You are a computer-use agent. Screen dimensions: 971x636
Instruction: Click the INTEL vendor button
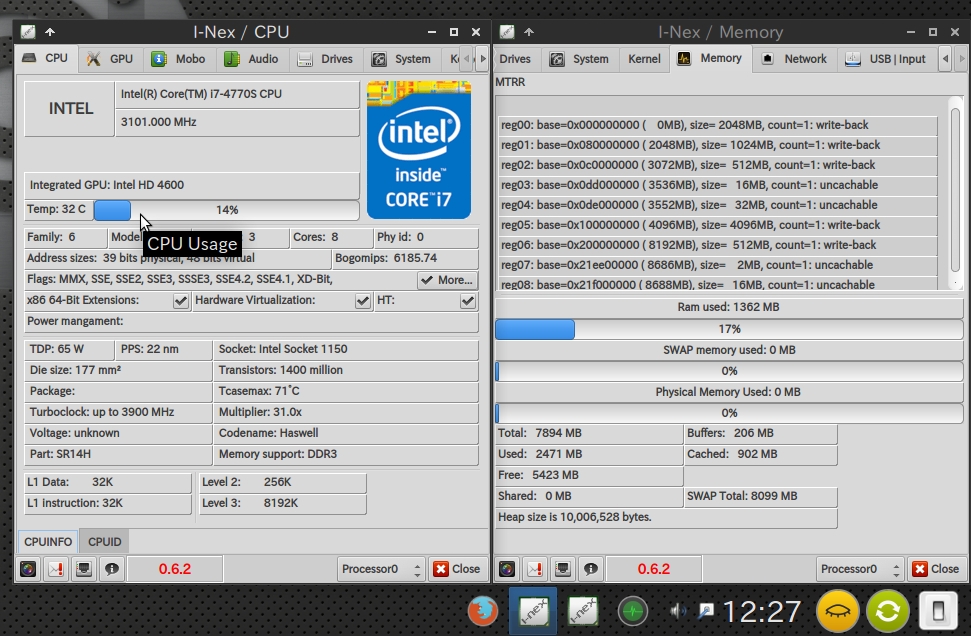[70, 109]
